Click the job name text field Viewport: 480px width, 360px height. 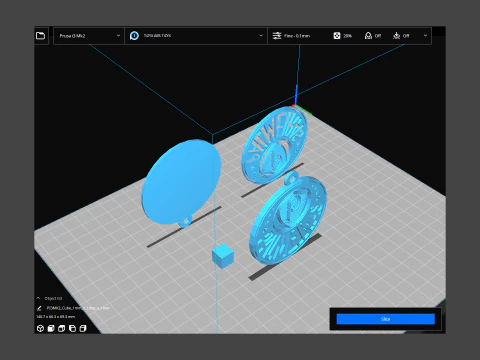78,308
